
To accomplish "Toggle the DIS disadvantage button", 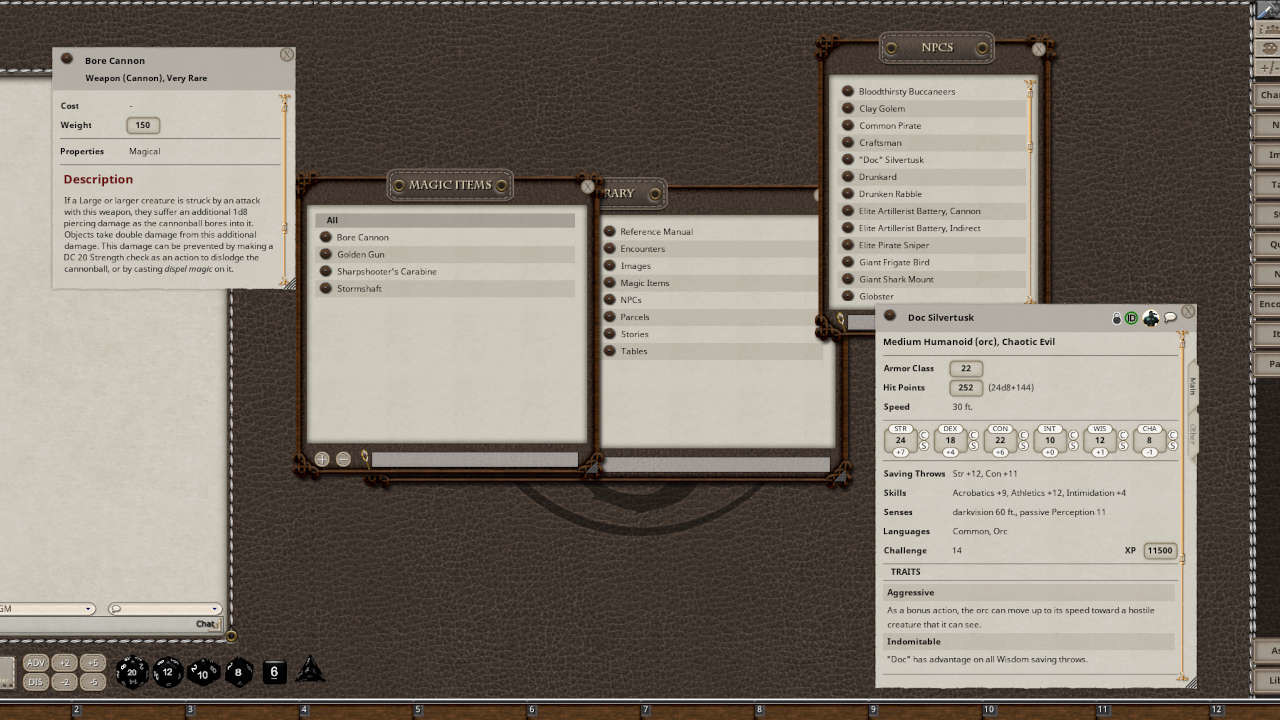I will coord(35,681).
